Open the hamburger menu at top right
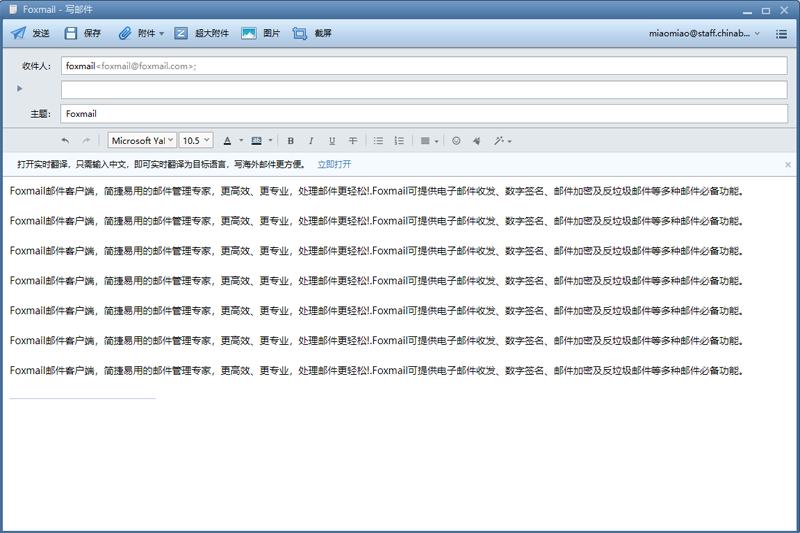The width and height of the screenshot is (800, 533). (x=782, y=33)
